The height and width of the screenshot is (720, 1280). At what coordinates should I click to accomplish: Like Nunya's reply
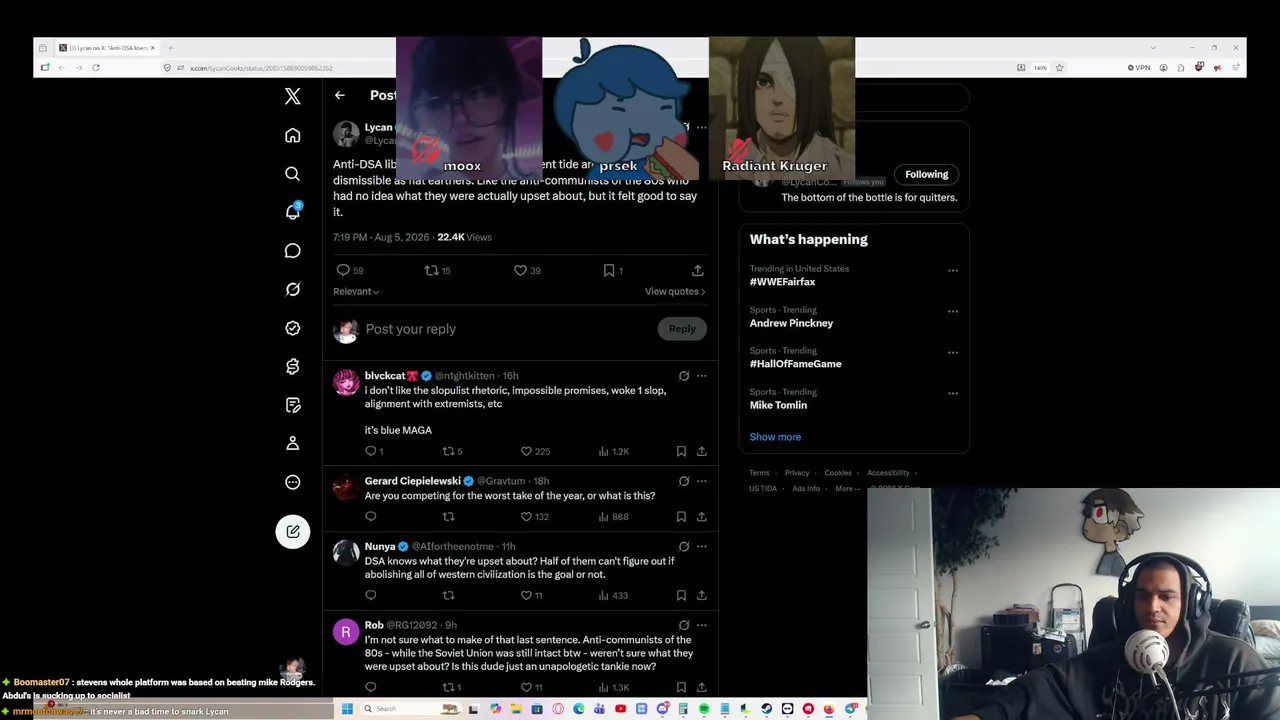click(x=532, y=596)
